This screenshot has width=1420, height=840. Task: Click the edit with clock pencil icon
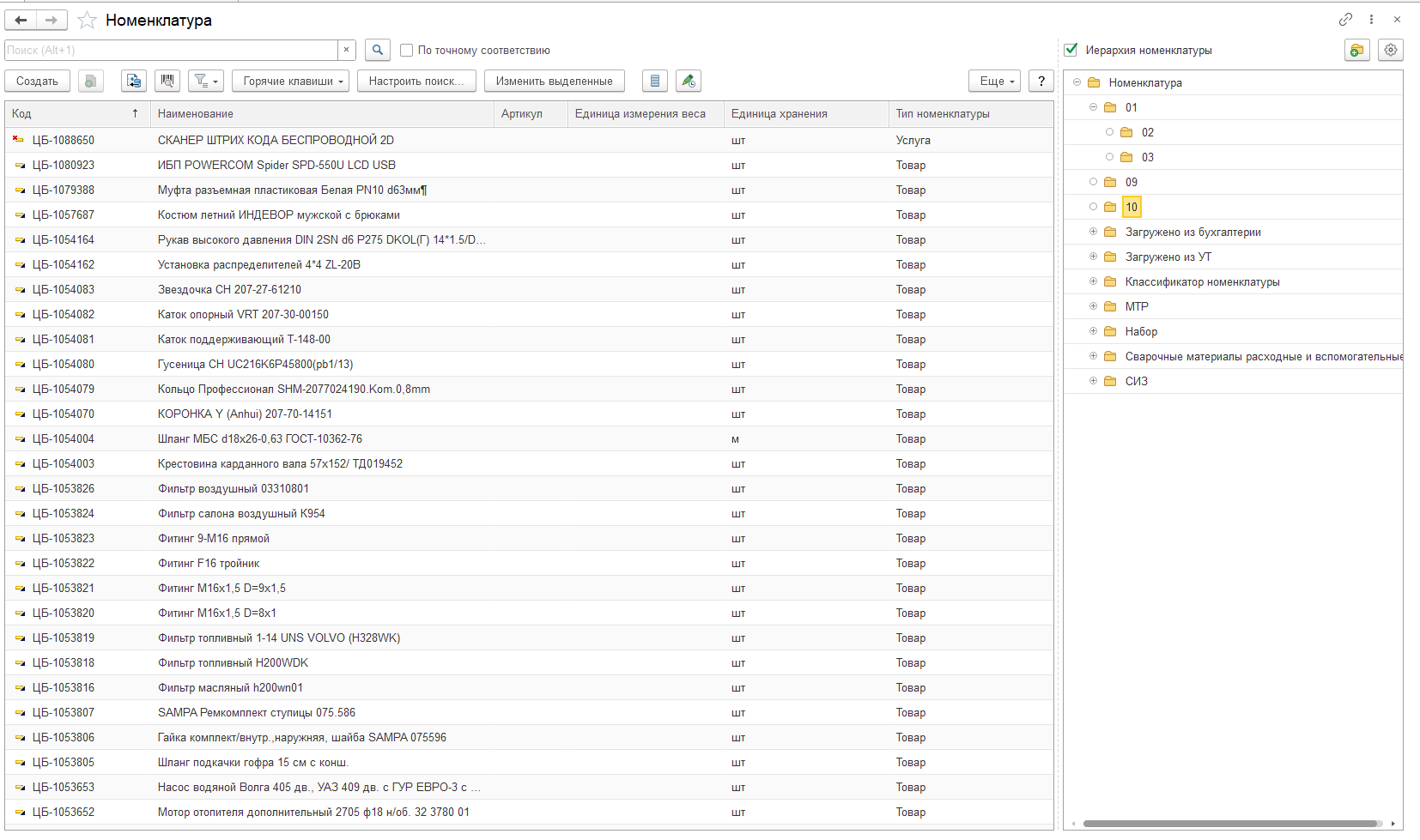[688, 81]
